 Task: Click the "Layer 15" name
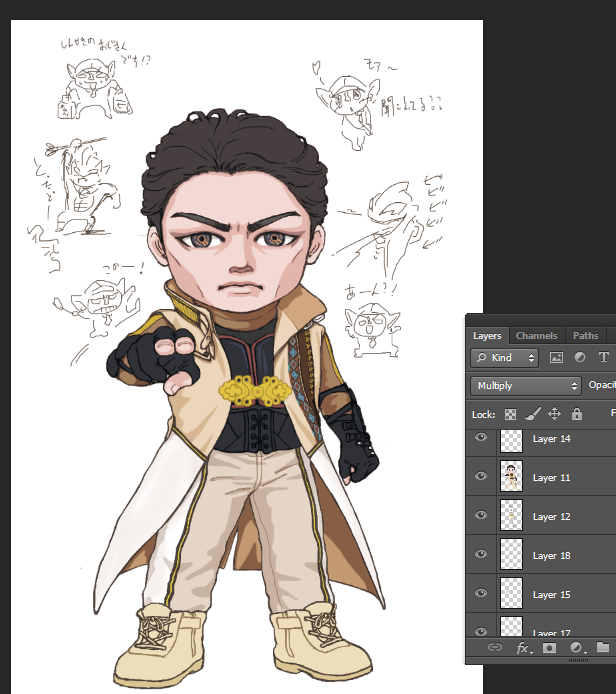coord(551,595)
